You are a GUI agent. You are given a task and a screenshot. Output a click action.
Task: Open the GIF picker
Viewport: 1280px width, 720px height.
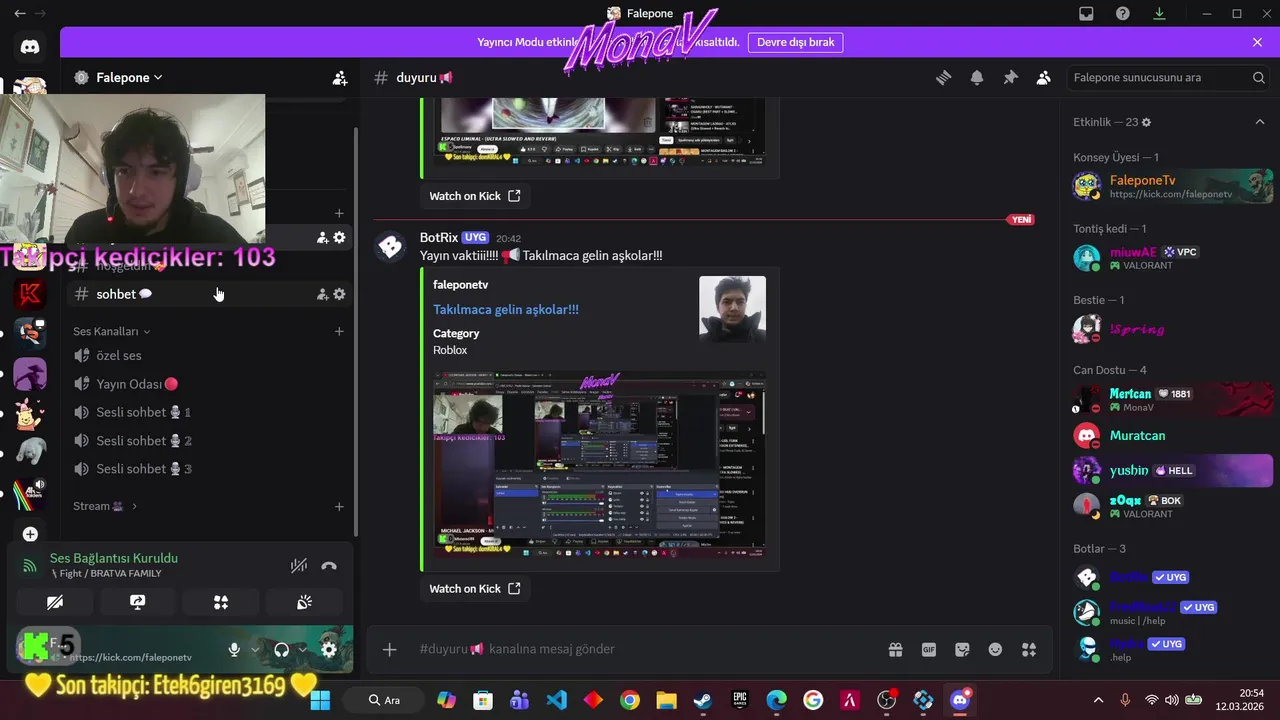pos(929,650)
